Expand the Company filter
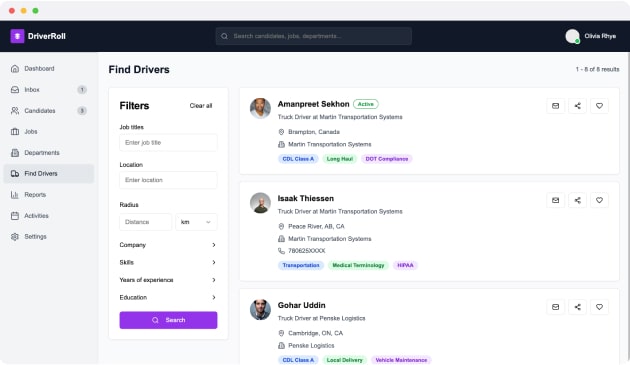This screenshot has width=630, height=365. tap(168, 245)
